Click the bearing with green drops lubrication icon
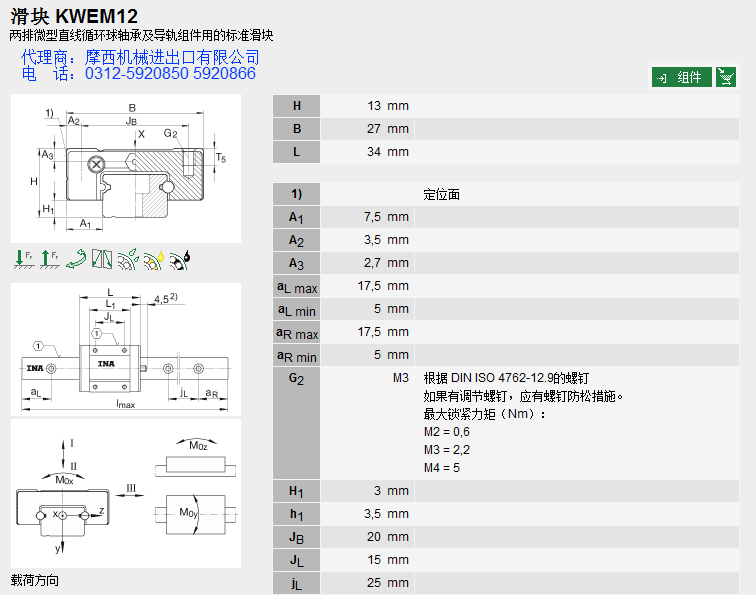 128,259
